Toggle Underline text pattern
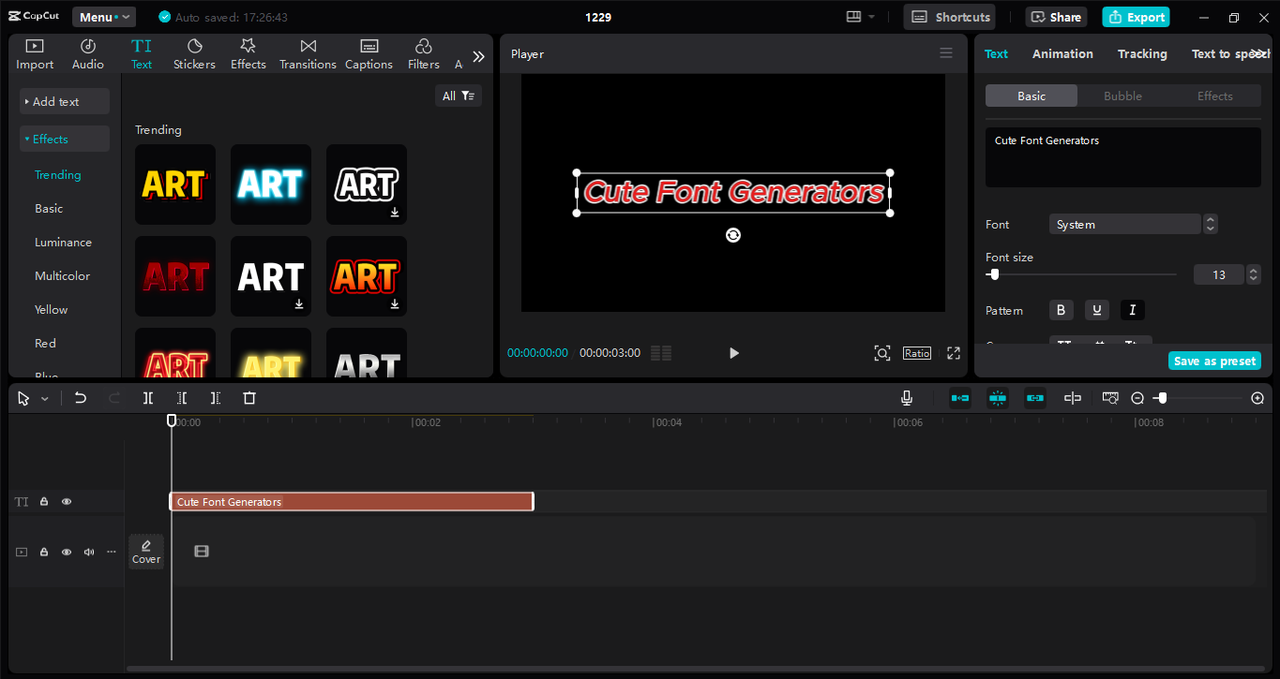 point(1097,310)
